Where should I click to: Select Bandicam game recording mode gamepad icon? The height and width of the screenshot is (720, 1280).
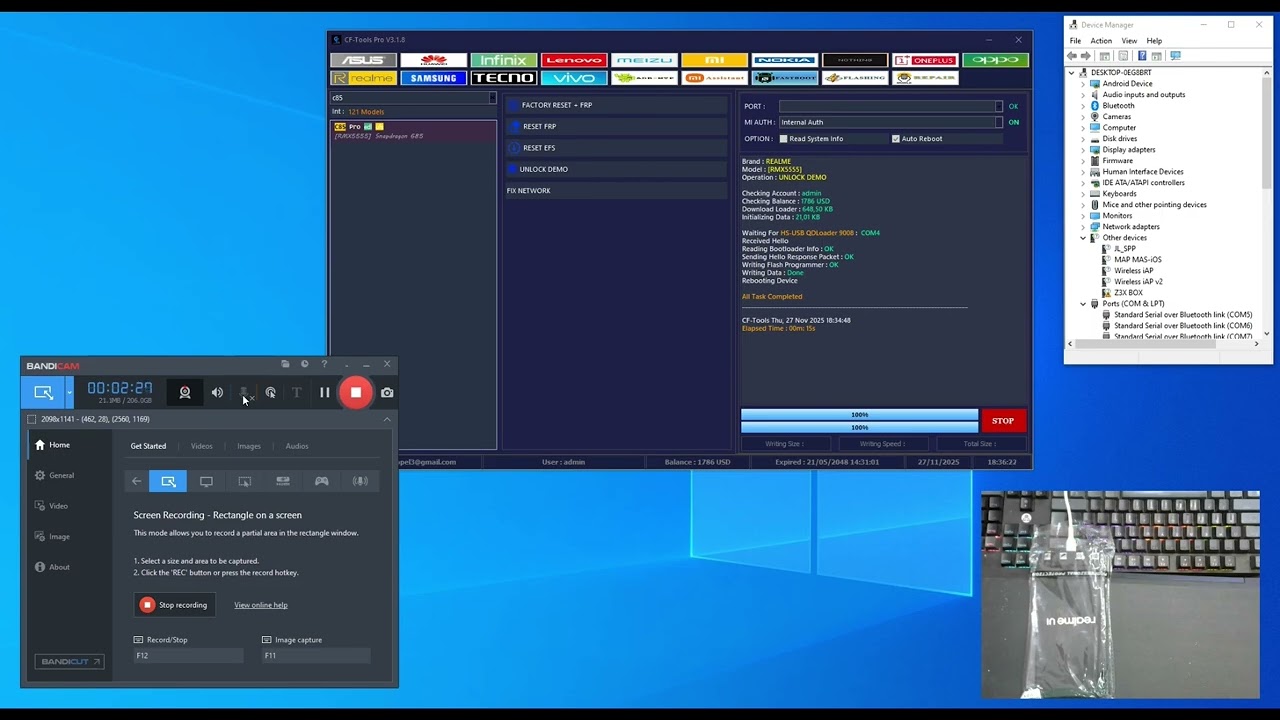[x=322, y=481]
